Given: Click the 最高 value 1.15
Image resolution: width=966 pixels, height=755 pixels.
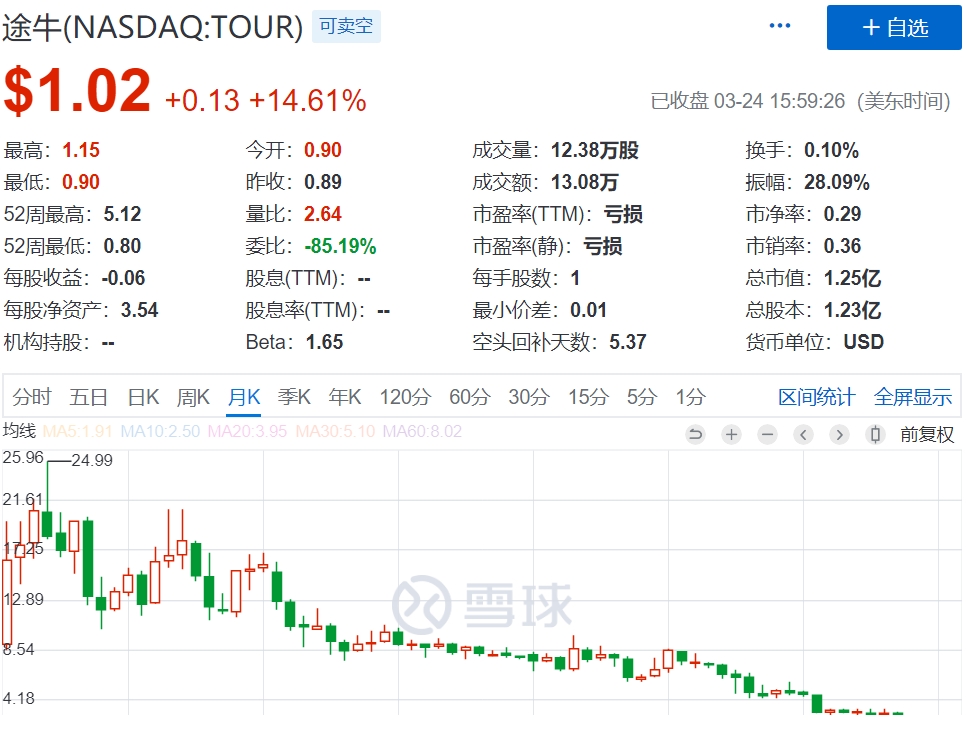Looking at the screenshot, I should pyautogui.click(x=81, y=150).
